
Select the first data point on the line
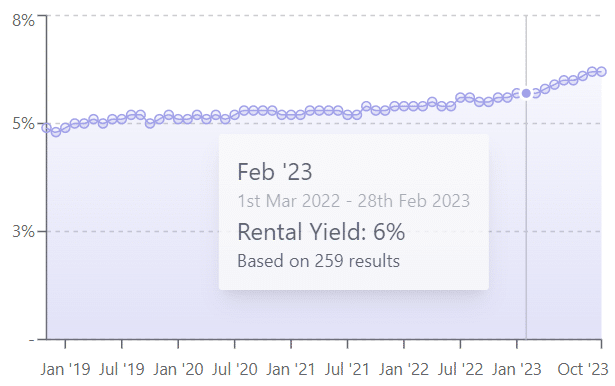(47, 128)
